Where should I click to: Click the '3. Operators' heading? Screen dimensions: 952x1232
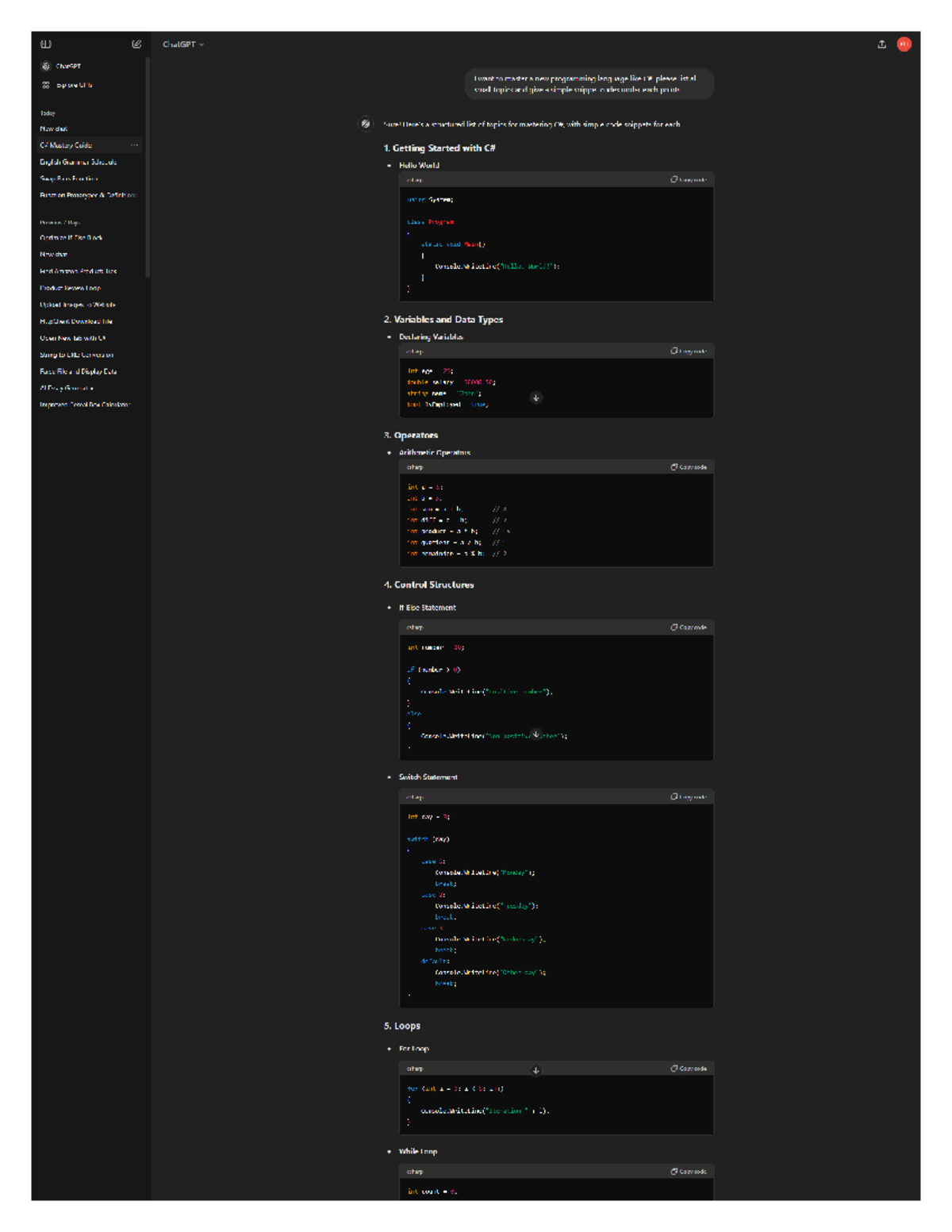coord(411,436)
